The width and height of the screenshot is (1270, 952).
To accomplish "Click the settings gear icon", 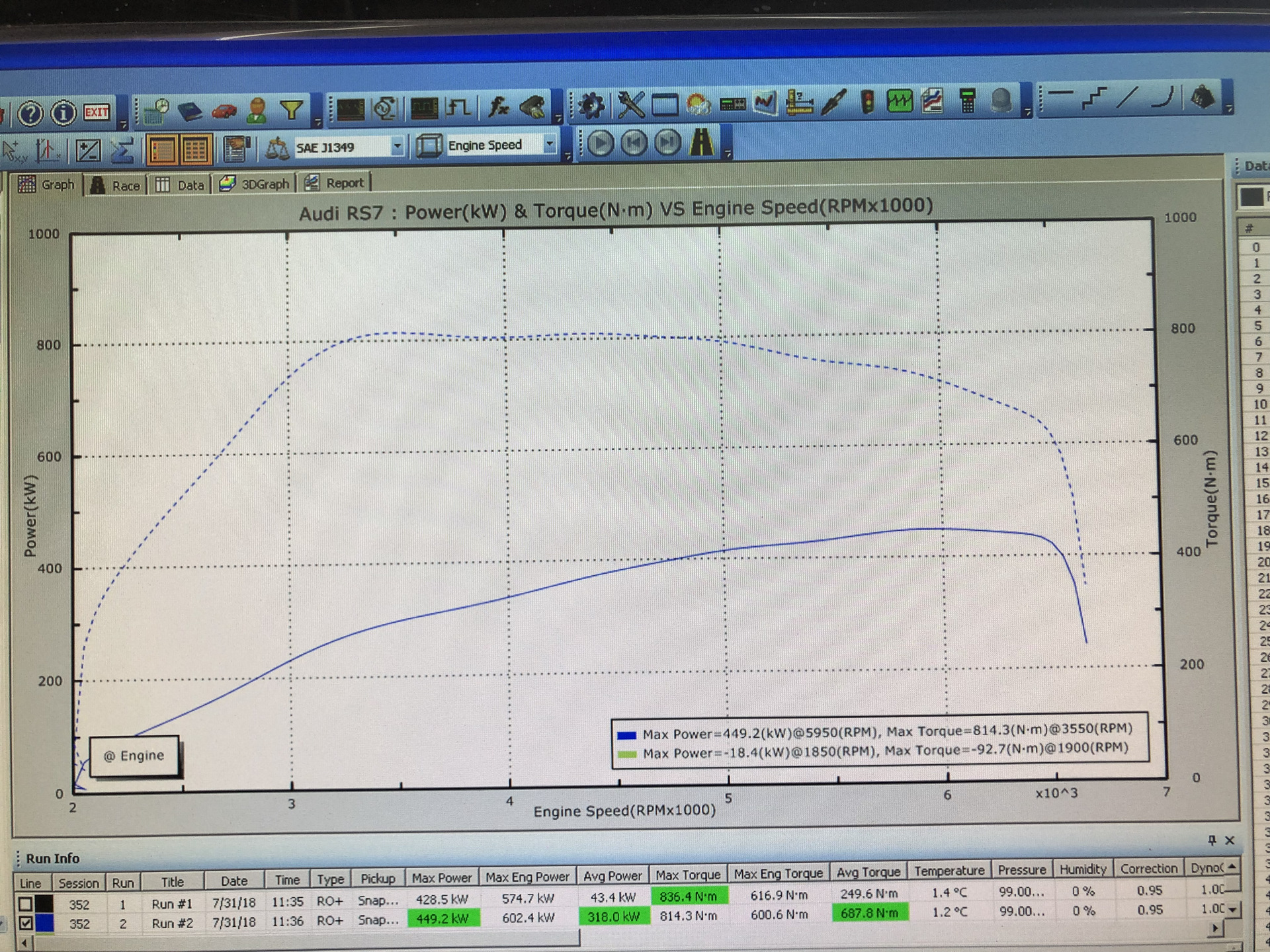I will [x=591, y=105].
